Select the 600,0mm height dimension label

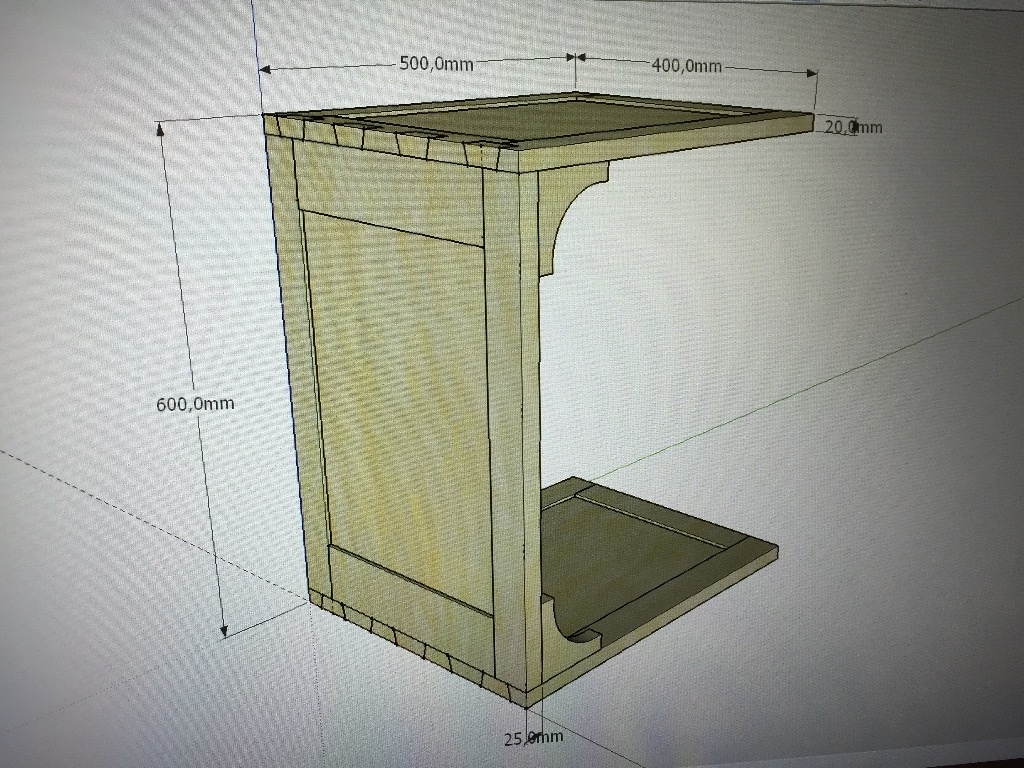pos(195,404)
